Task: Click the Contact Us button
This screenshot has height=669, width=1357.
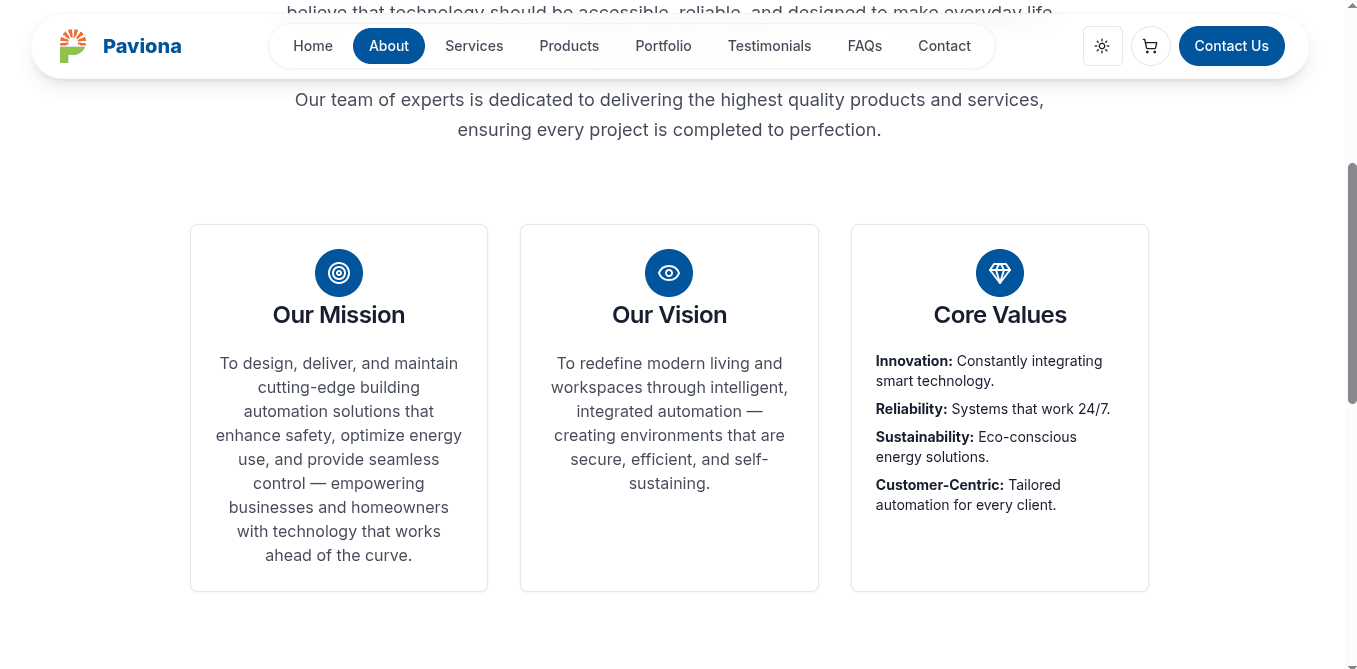Action: click(1231, 46)
